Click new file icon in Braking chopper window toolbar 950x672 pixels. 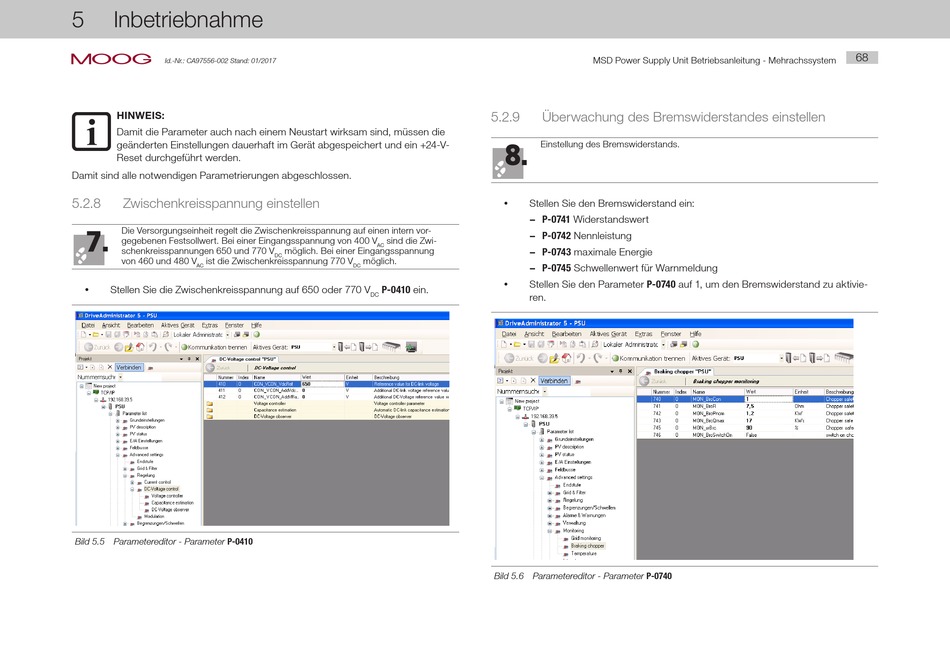click(503, 344)
